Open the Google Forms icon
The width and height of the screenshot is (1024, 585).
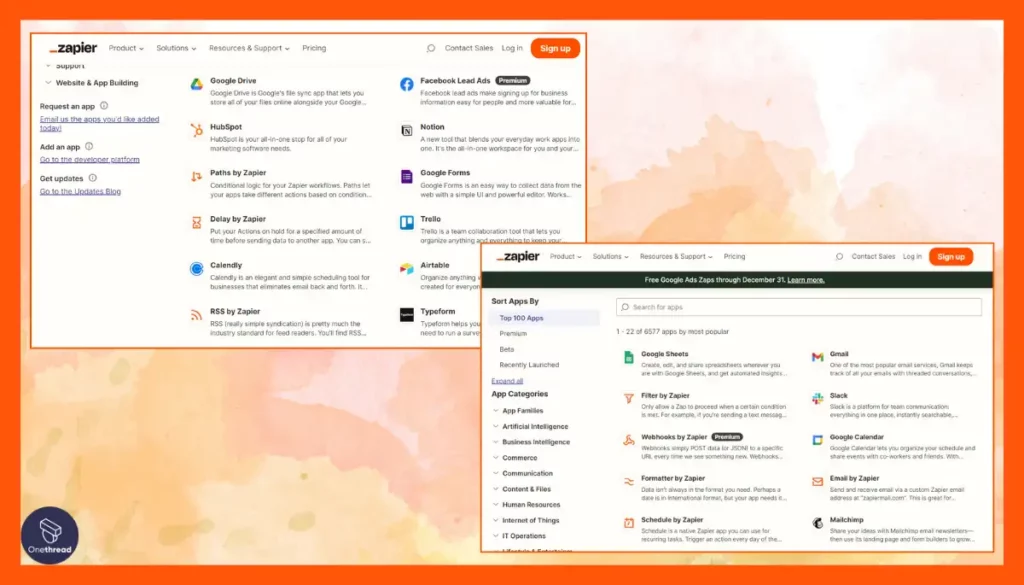(407, 176)
